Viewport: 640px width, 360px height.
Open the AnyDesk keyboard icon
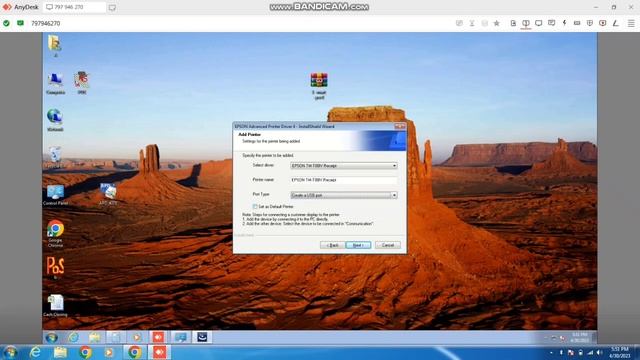577,23
